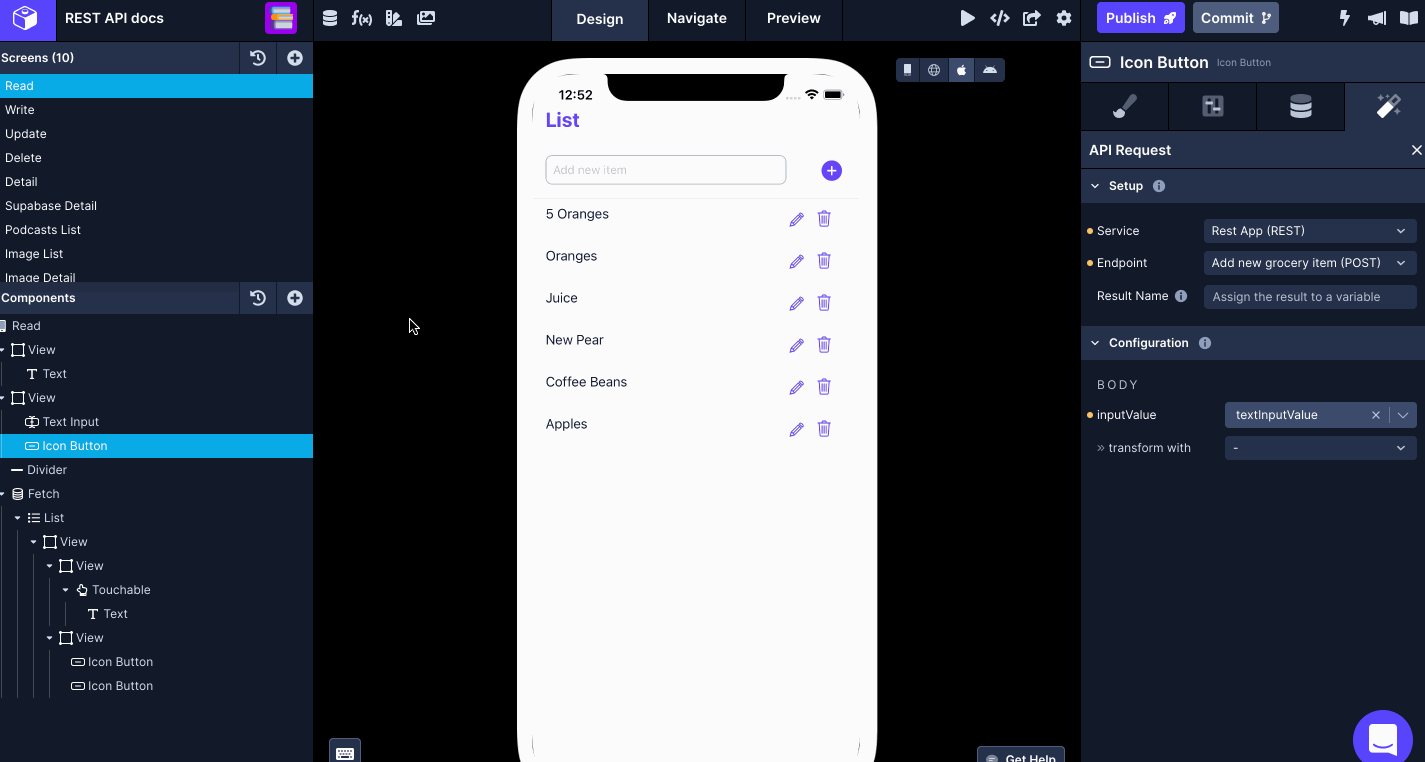Viewport: 1425px width, 762px height.
Task: Click the Result Name input field
Action: click(1310, 297)
